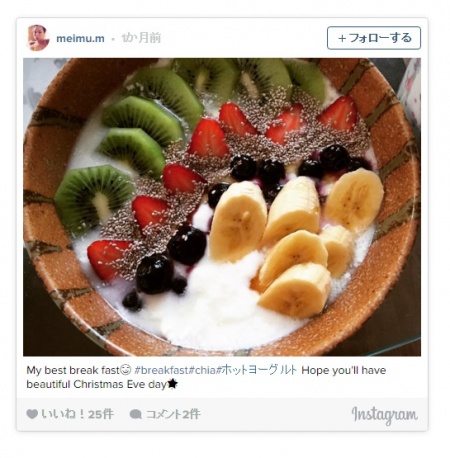The image size is (450, 458).
Task: Click the smiley emoji in caption
Action: click(x=125, y=370)
